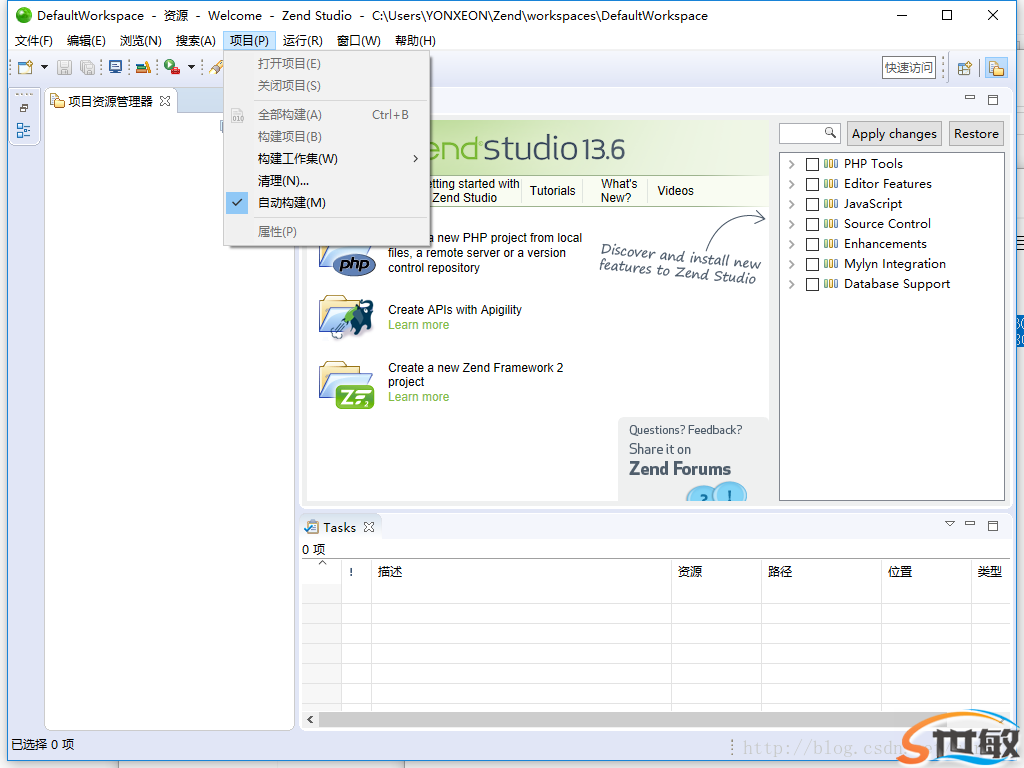Open the 运行(R) menu
This screenshot has height=768, width=1024.
pos(302,40)
